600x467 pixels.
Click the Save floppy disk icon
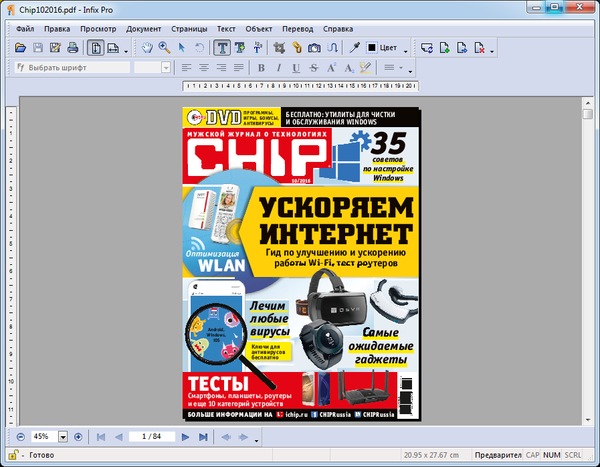click(38, 48)
